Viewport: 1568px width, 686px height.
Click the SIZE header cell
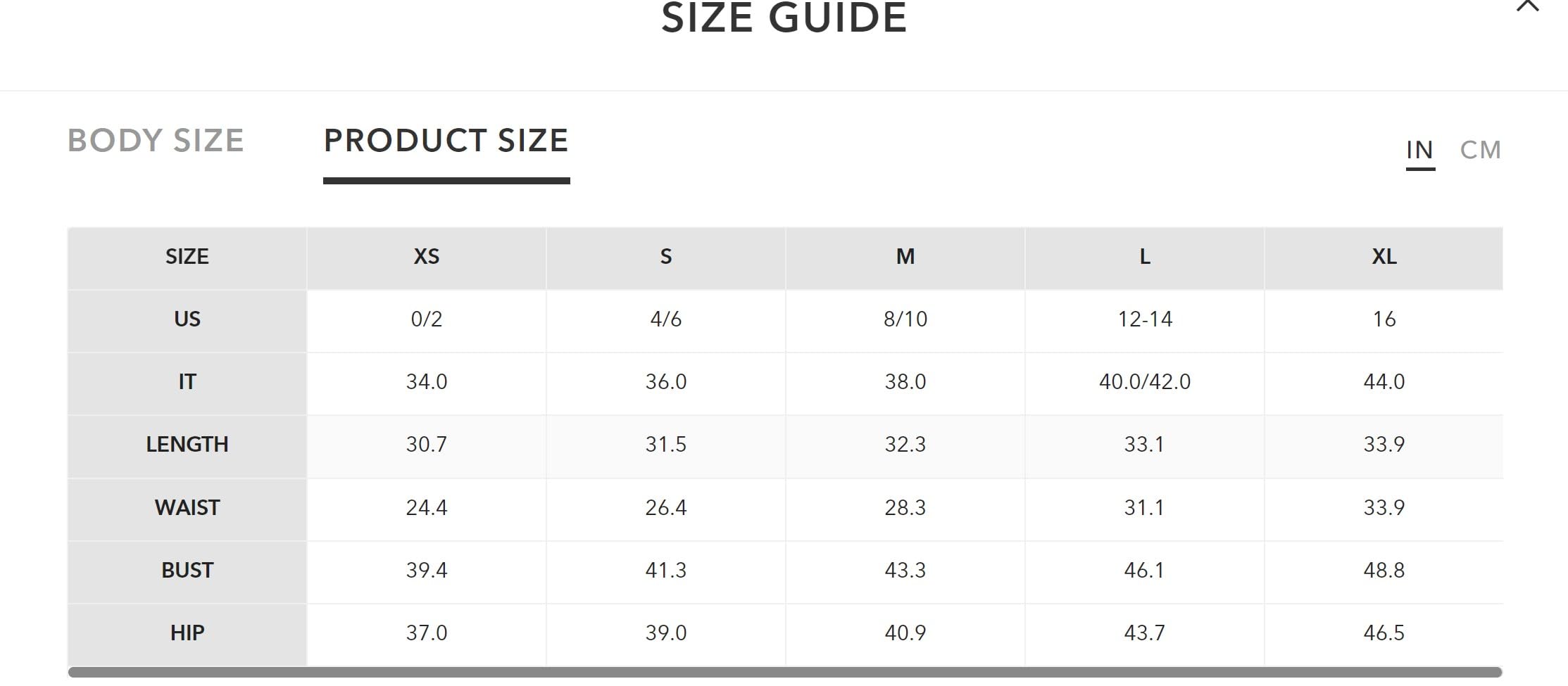pos(187,257)
